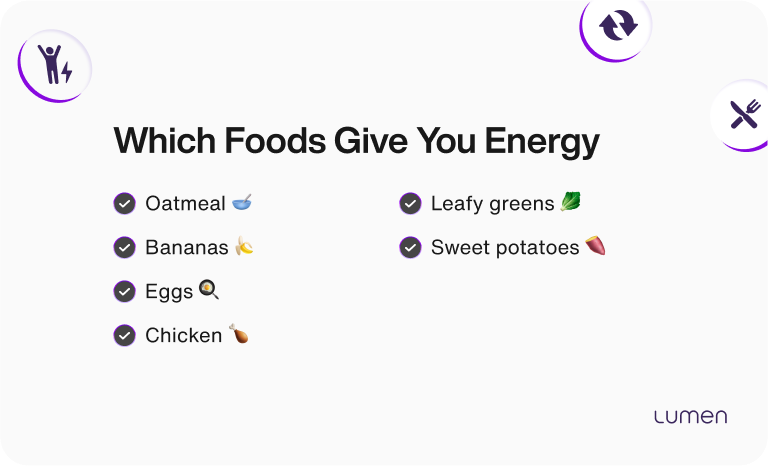Screen dimensions: 768x466
Task: Click the Which Foods Give You Energy heading
Action: [356, 142]
